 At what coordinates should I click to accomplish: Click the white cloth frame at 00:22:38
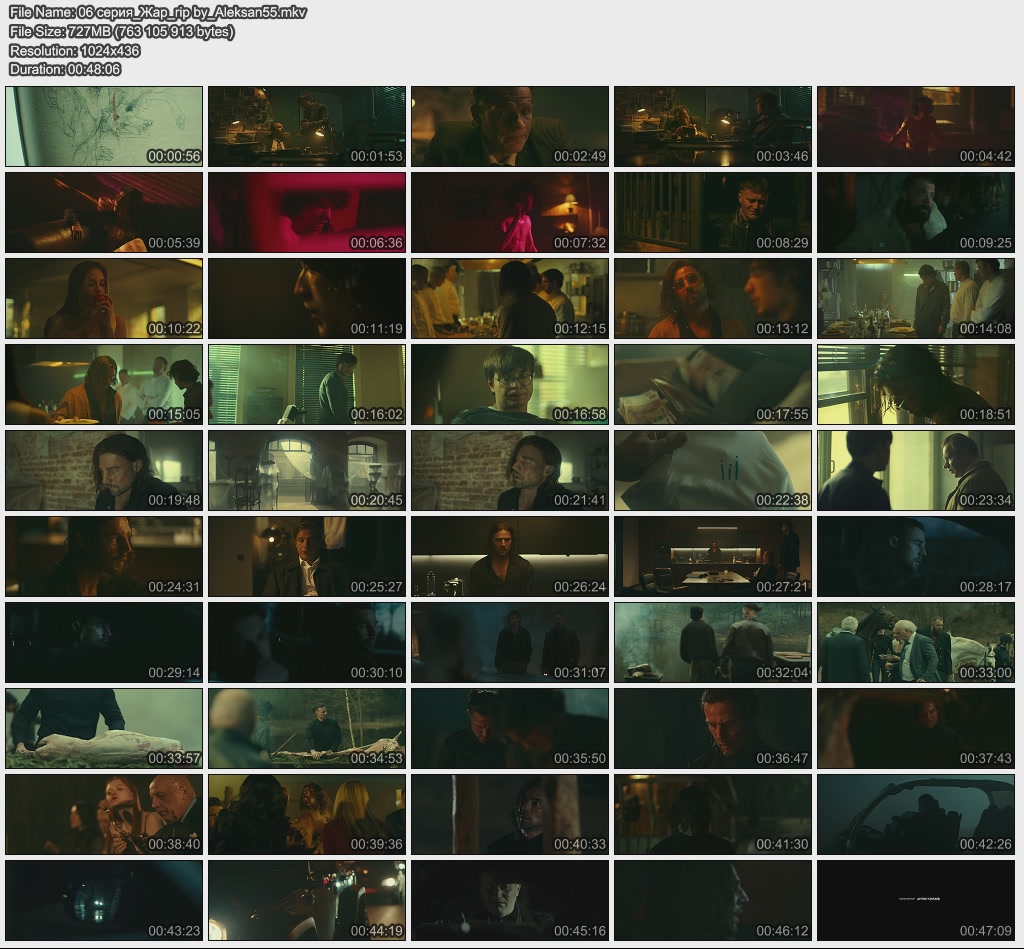(713, 470)
